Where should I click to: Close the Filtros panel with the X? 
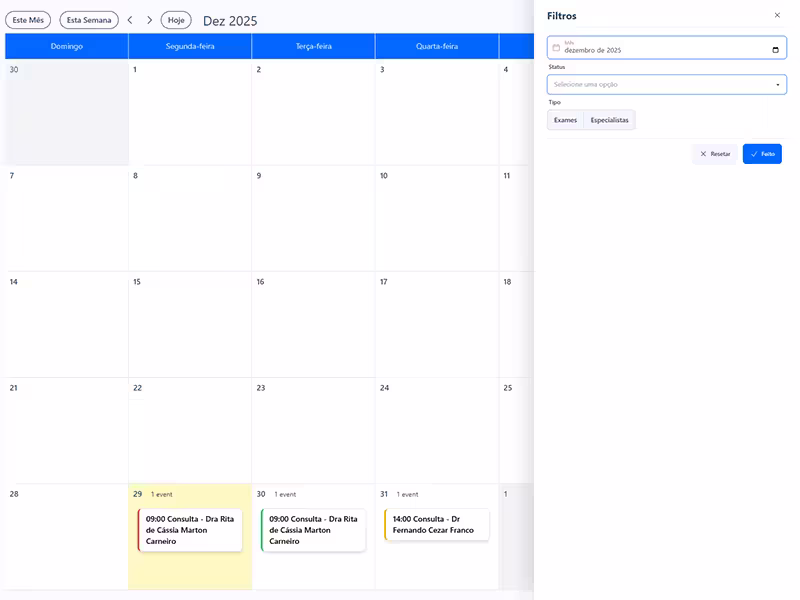[x=778, y=15]
